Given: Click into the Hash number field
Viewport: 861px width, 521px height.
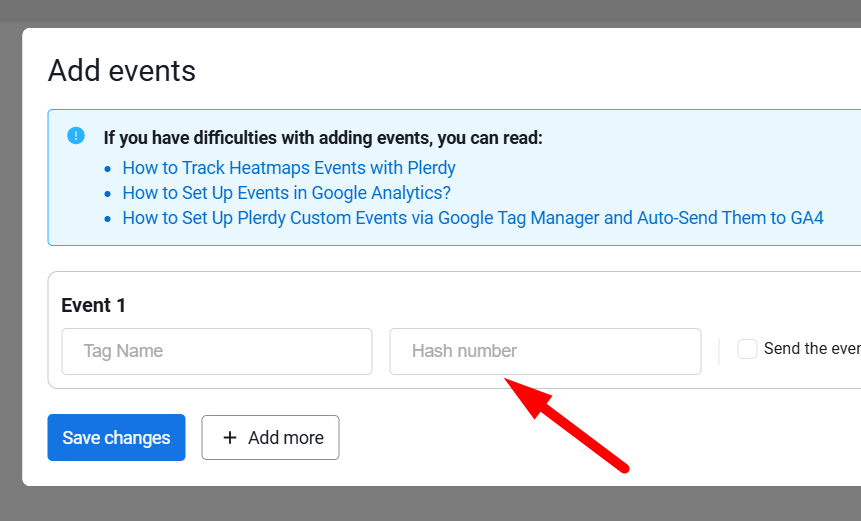Looking at the screenshot, I should [545, 351].
